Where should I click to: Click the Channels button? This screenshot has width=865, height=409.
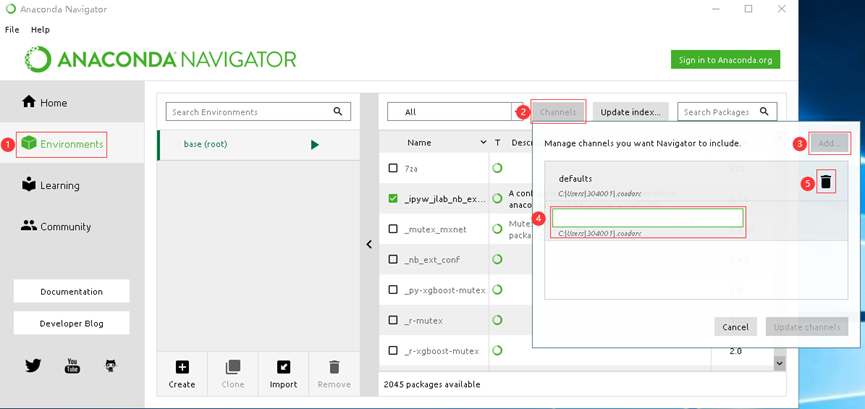(x=558, y=112)
